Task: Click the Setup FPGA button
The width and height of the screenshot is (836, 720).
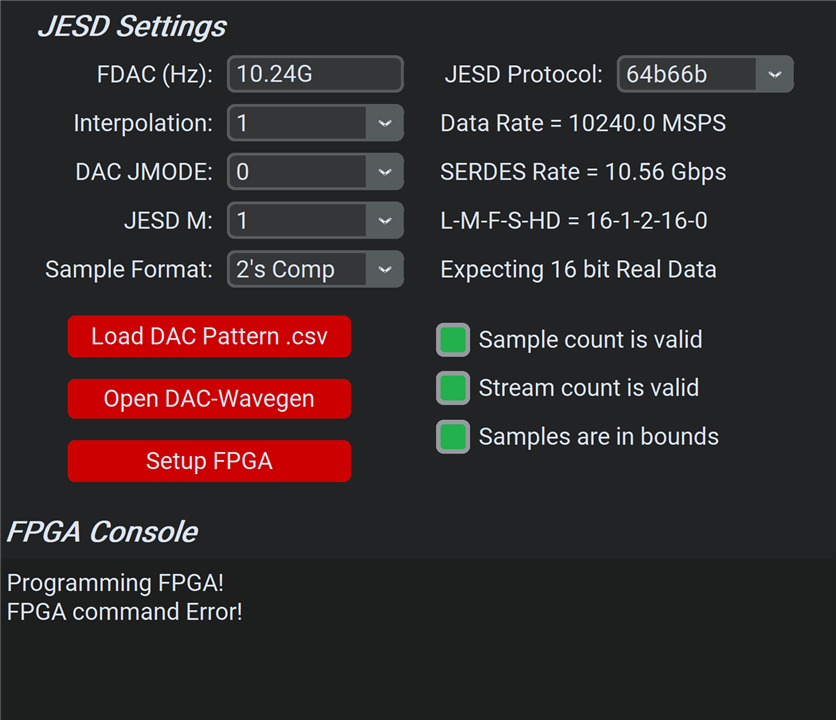Action: coord(209,461)
